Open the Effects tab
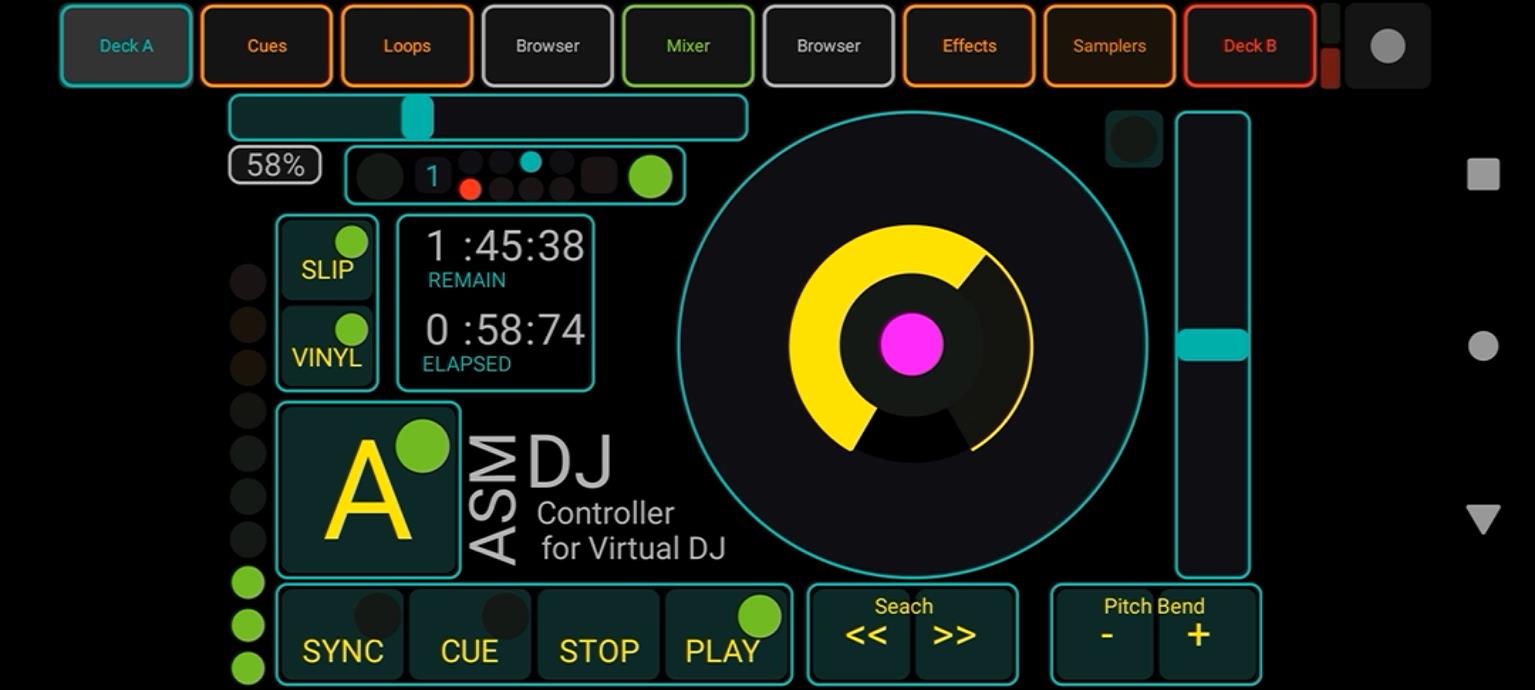The image size is (1535, 690). coord(967,45)
